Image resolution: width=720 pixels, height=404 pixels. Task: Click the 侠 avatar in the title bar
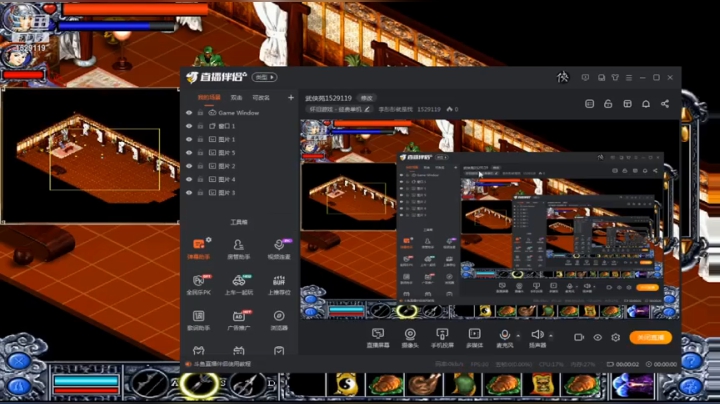click(562, 77)
